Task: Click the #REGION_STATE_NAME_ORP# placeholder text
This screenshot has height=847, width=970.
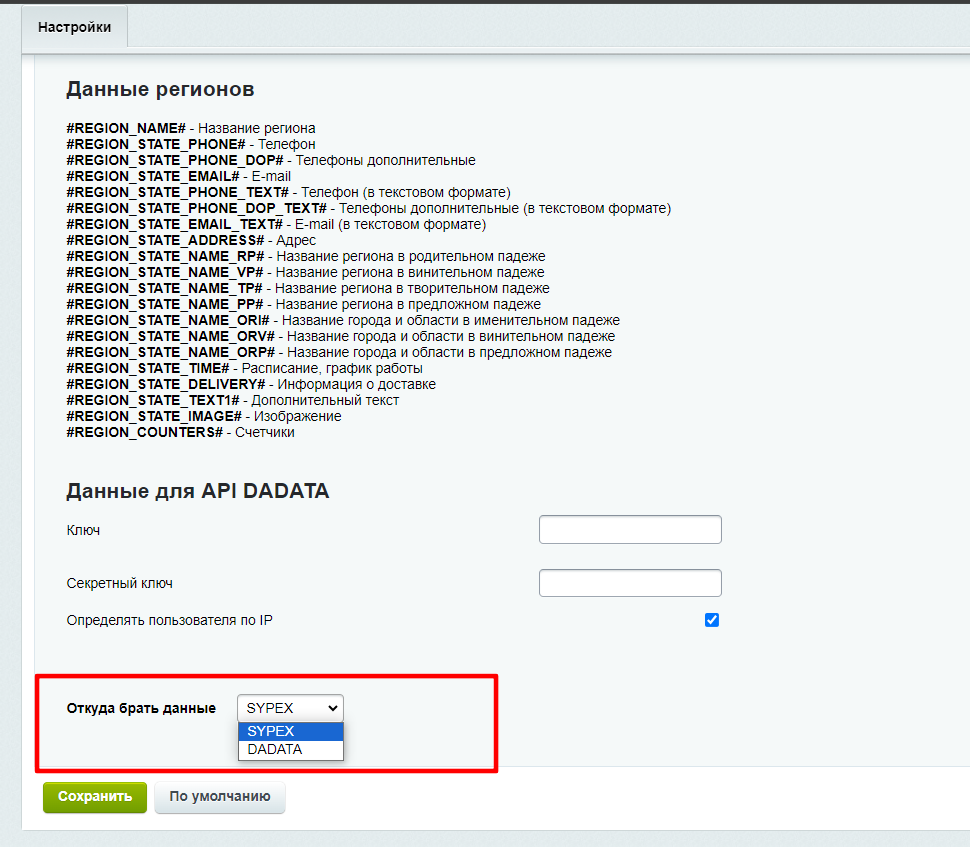Action: pos(171,353)
